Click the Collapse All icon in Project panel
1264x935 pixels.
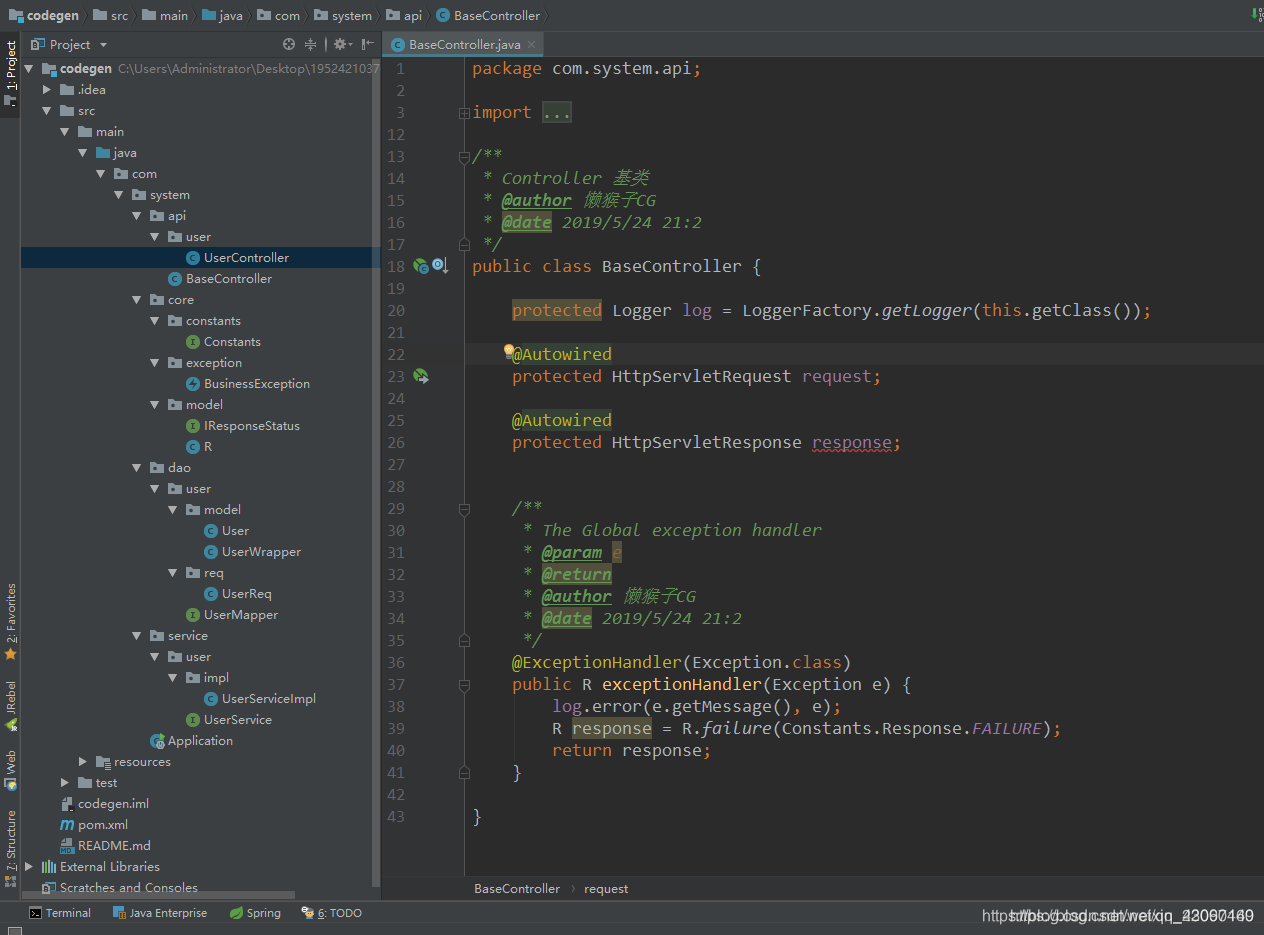[311, 44]
